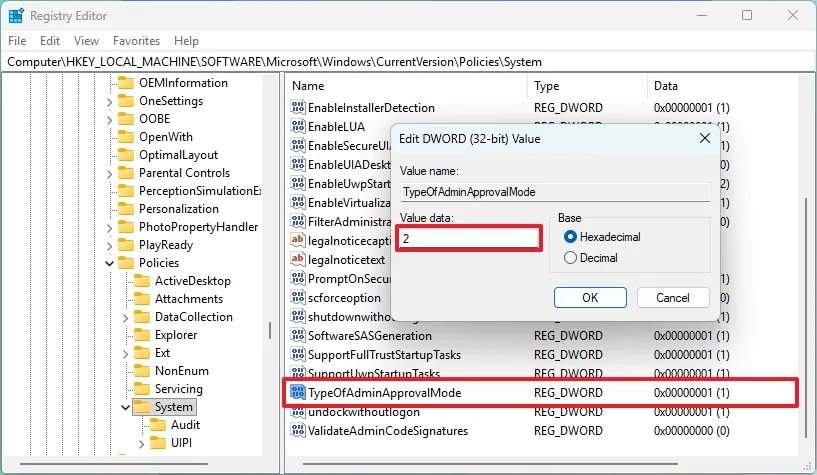Click the Policies folder icon
This screenshot has width=817, height=475.
pos(126,262)
